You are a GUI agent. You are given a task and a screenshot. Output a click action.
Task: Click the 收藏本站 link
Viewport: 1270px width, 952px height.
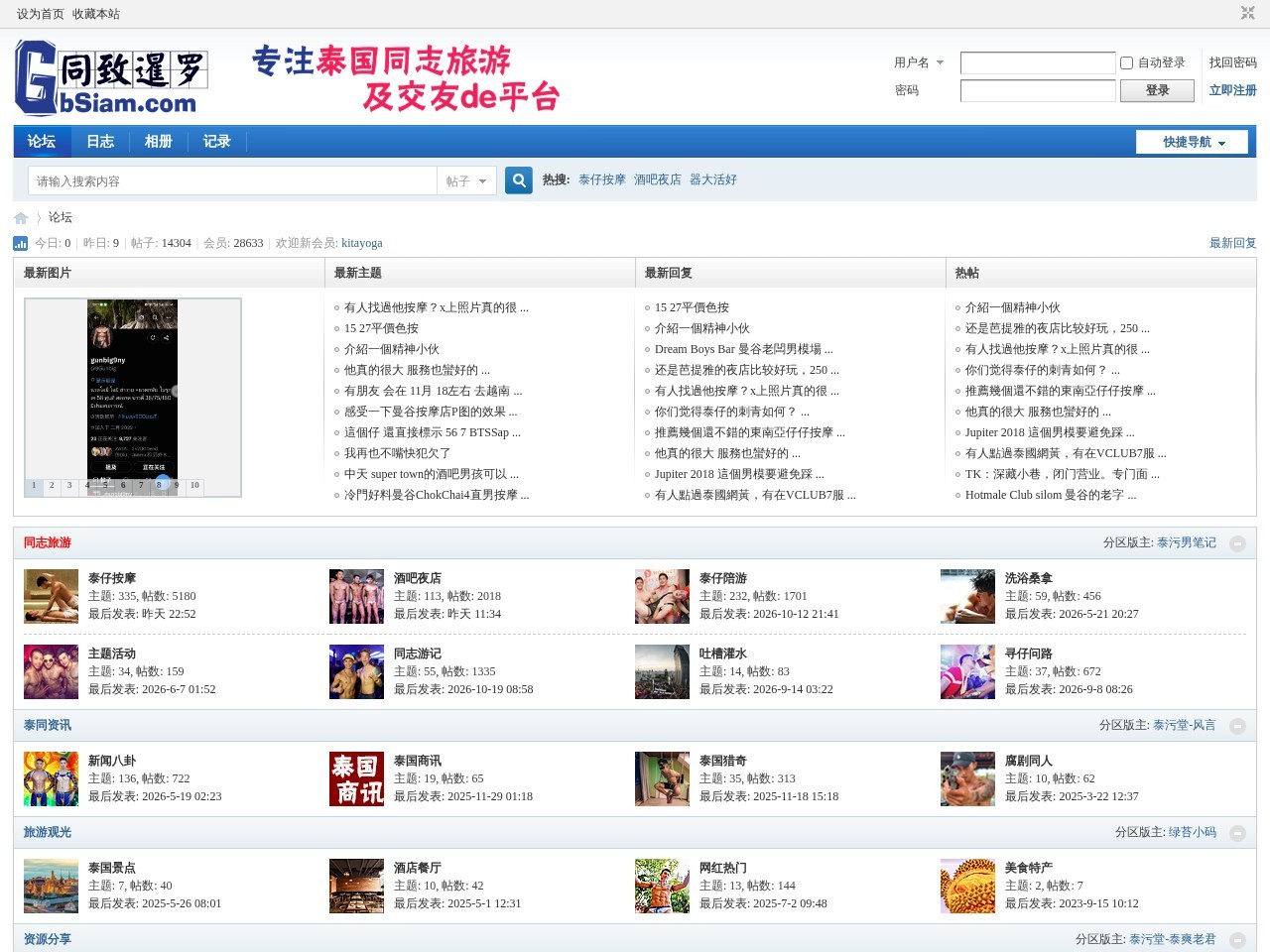[96, 14]
